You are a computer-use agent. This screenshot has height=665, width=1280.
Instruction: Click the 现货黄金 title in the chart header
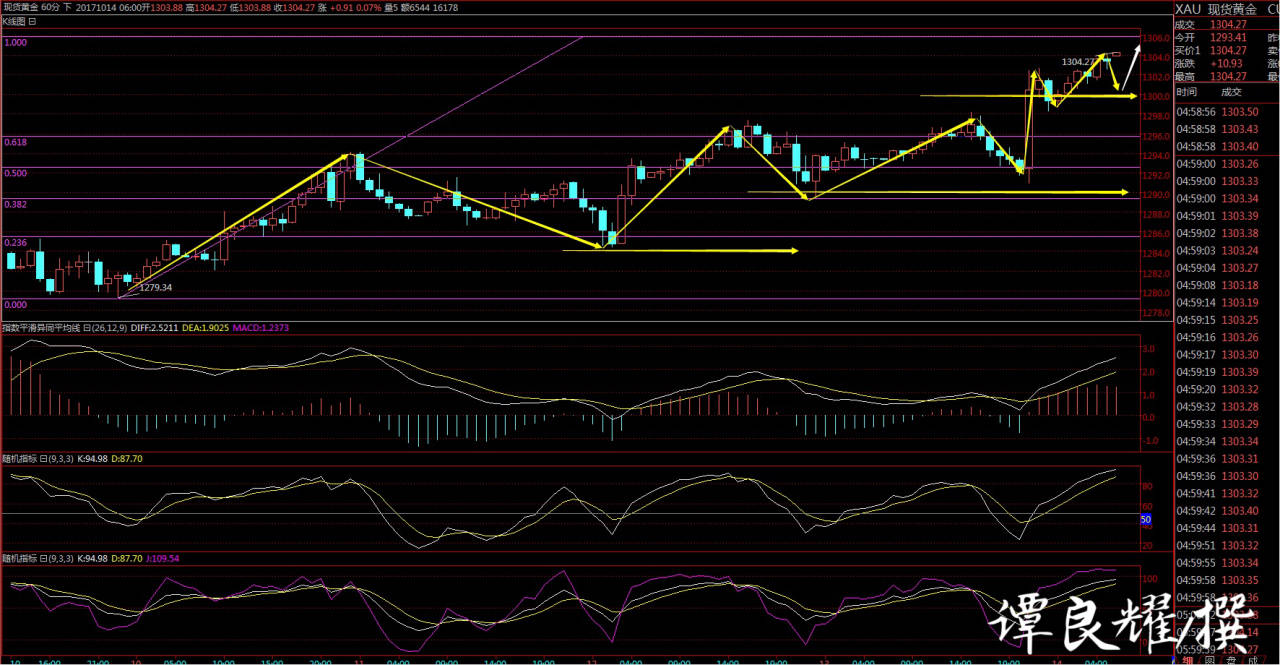click(x=19, y=7)
